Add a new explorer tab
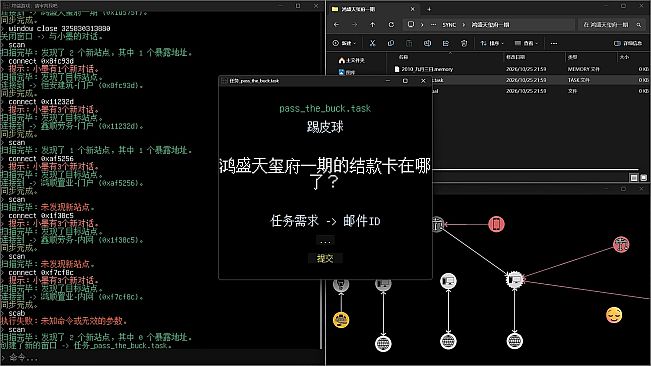This screenshot has width=651, height=366. 429,9
